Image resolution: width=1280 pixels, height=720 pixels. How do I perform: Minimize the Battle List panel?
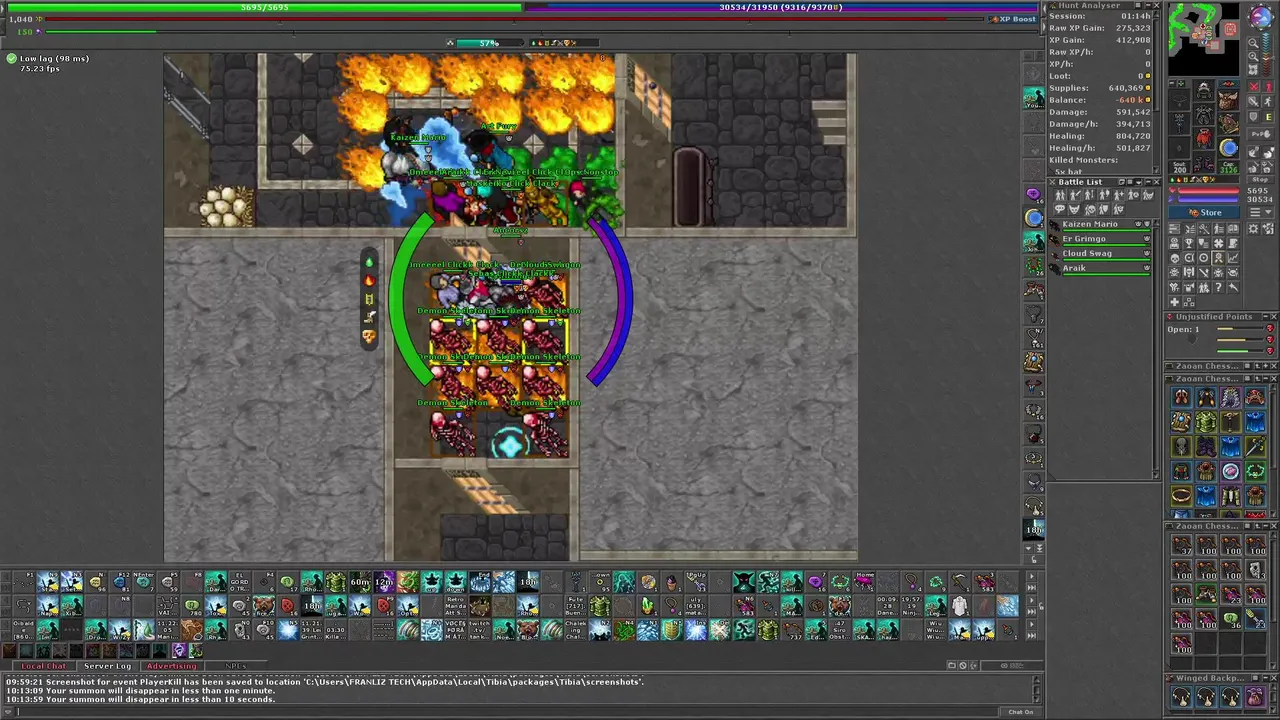pos(1148,182)
